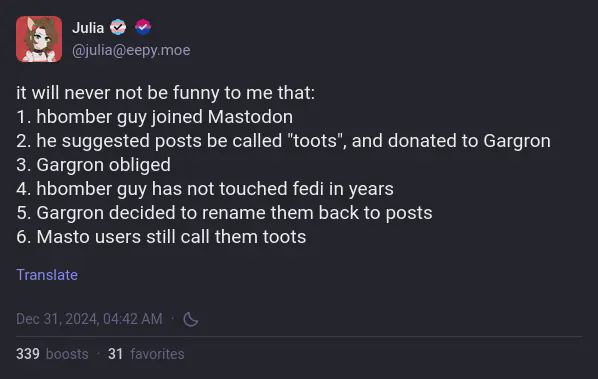Select the line about hbomber guy joining
This screenshot has width=598, height=379.
(x=155, y=117)
